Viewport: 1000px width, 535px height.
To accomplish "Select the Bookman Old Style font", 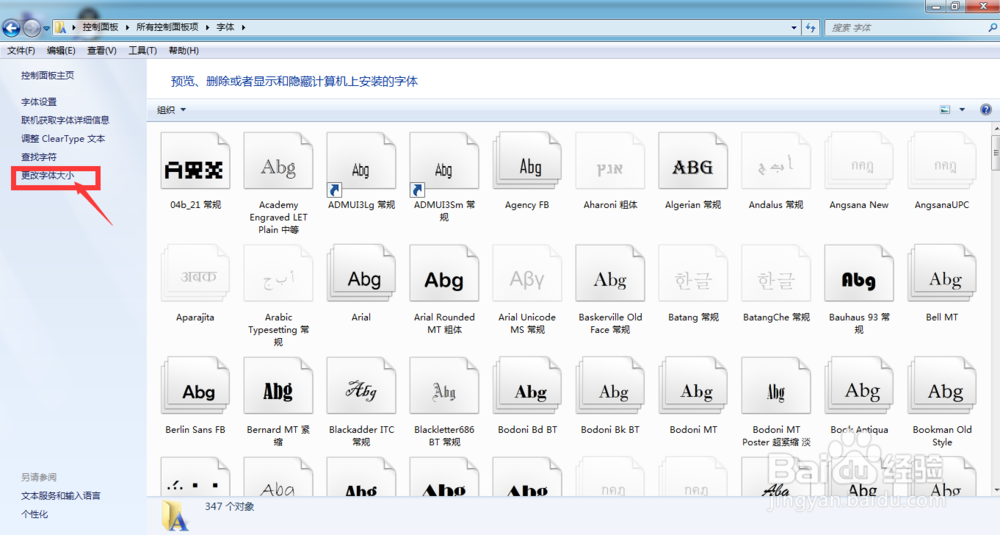I will (x=941, y=386).
